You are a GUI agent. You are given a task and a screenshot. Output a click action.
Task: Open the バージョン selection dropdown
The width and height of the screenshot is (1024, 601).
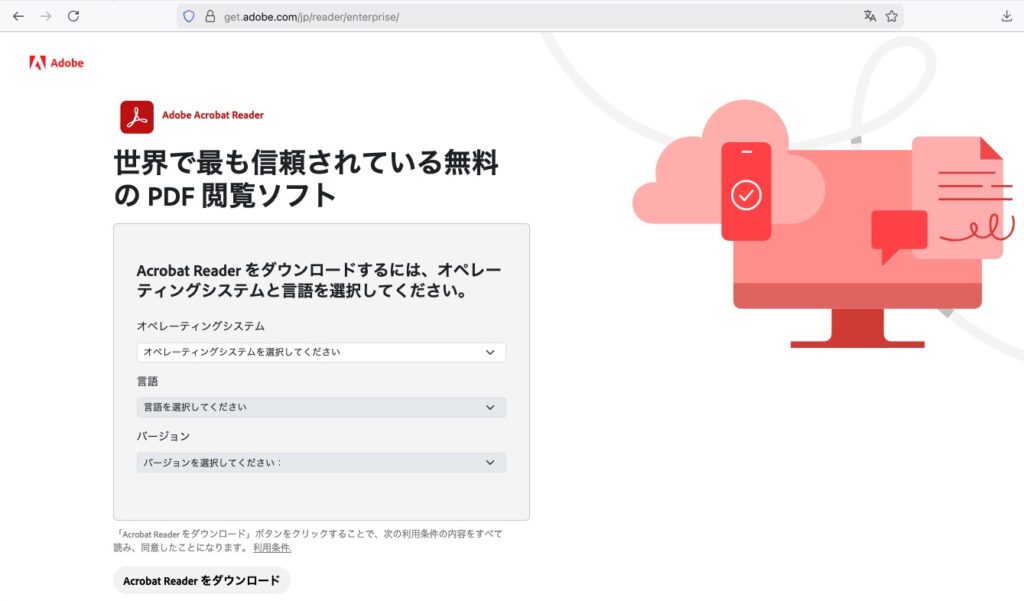321,462
